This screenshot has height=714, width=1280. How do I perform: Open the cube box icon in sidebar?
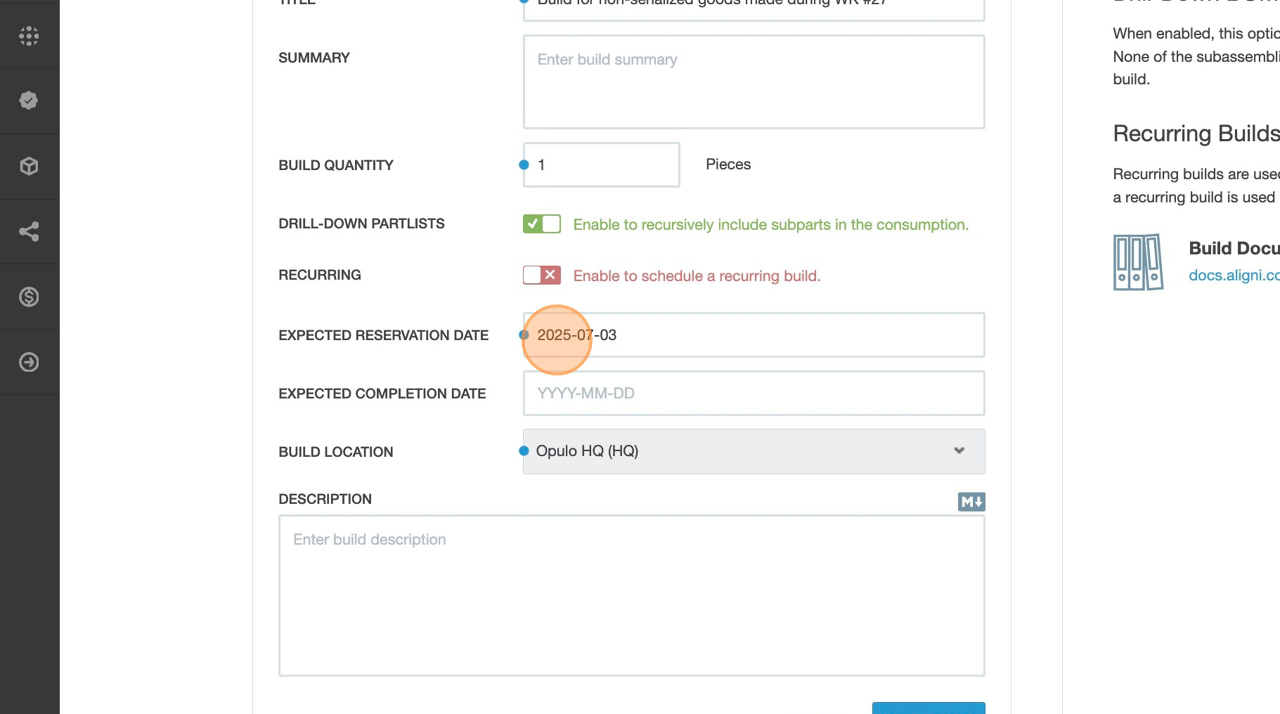point(29,166)
